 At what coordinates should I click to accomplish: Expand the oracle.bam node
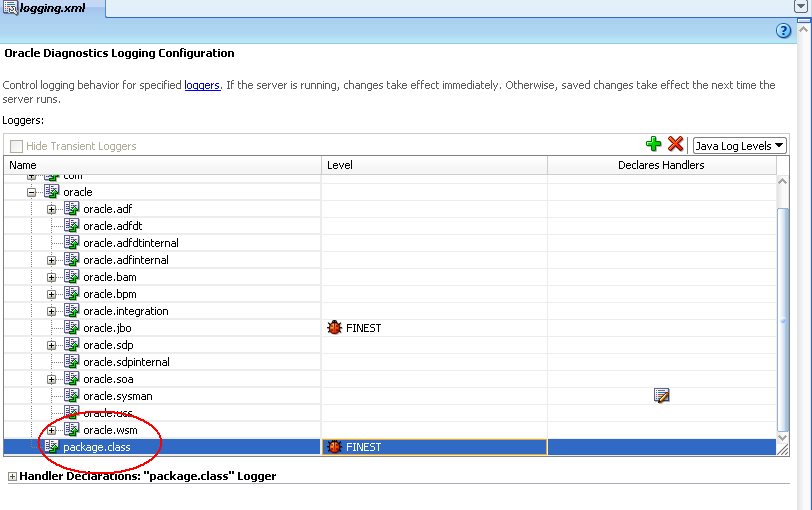pyautogui.click(x=51, y=277)
